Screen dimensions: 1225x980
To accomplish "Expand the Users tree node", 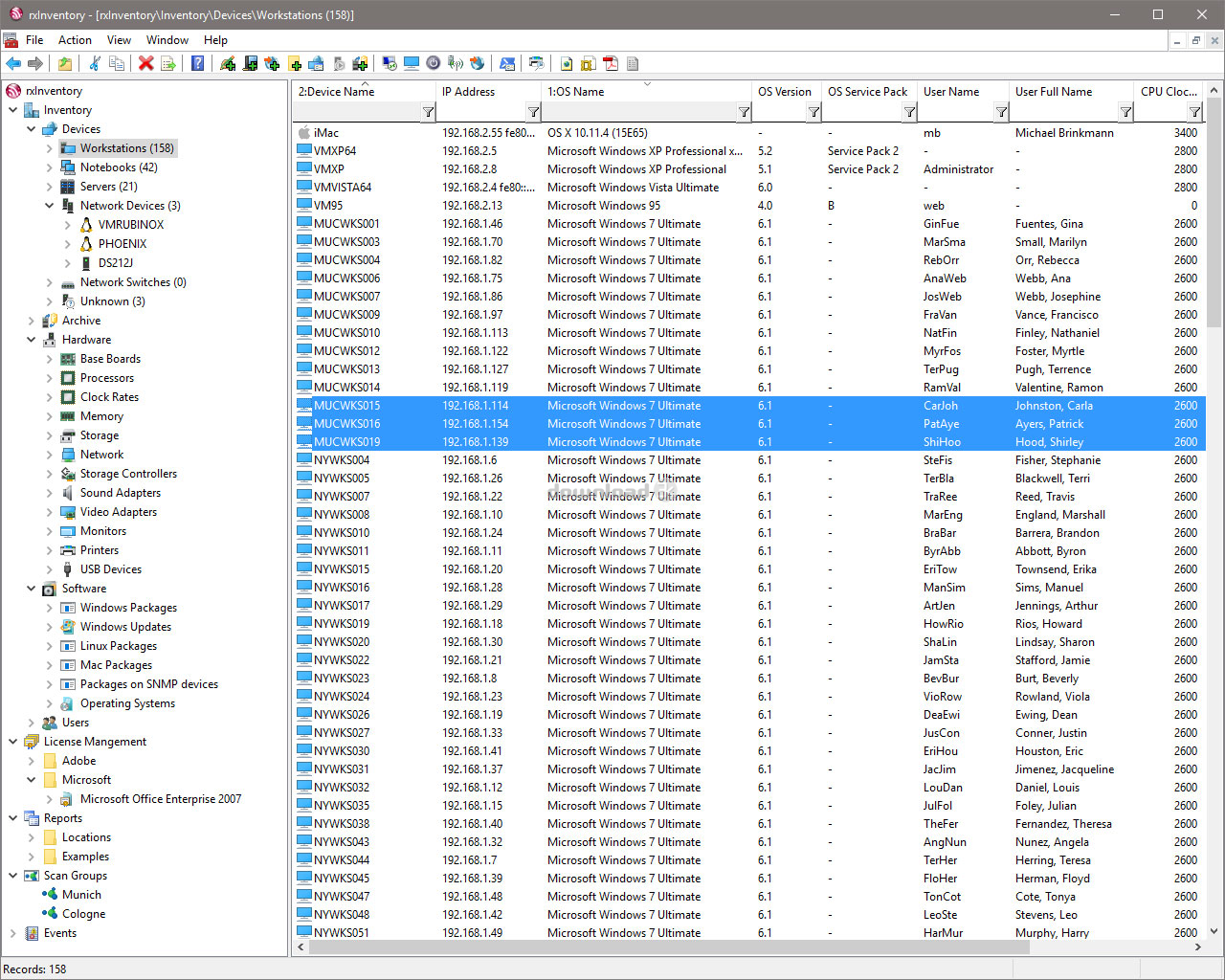I will pos(32,723).
